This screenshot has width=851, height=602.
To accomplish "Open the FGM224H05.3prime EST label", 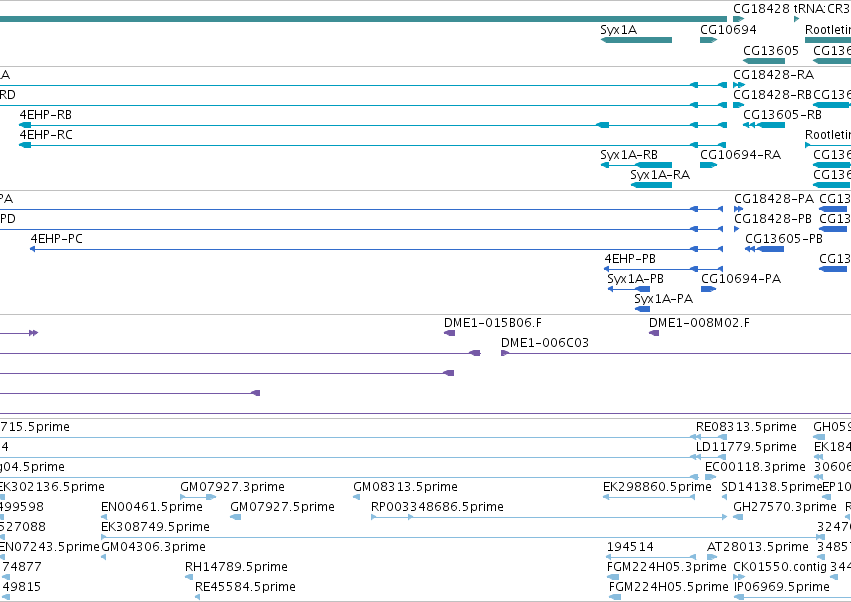I will (666, 568).
